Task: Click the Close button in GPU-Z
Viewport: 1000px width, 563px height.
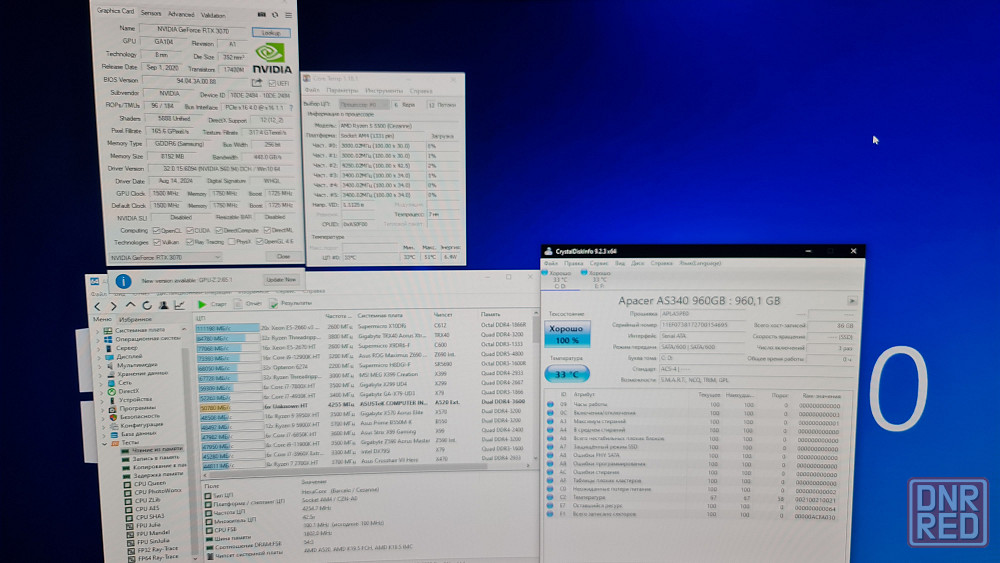Action: pos(283,256)
